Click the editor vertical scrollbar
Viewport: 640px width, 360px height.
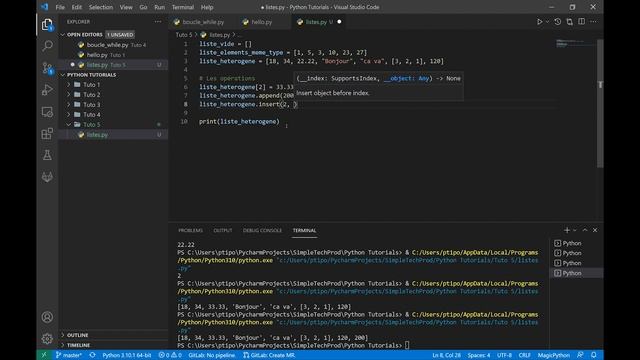pos(600,104)
